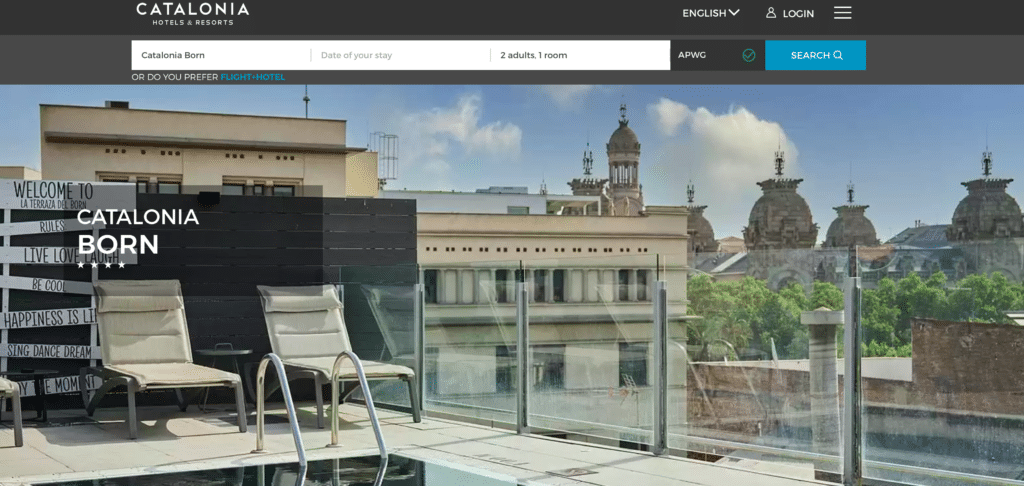
Task: Click the FLIGHT+HOTEL link
Action: click(x=253, y=77)
